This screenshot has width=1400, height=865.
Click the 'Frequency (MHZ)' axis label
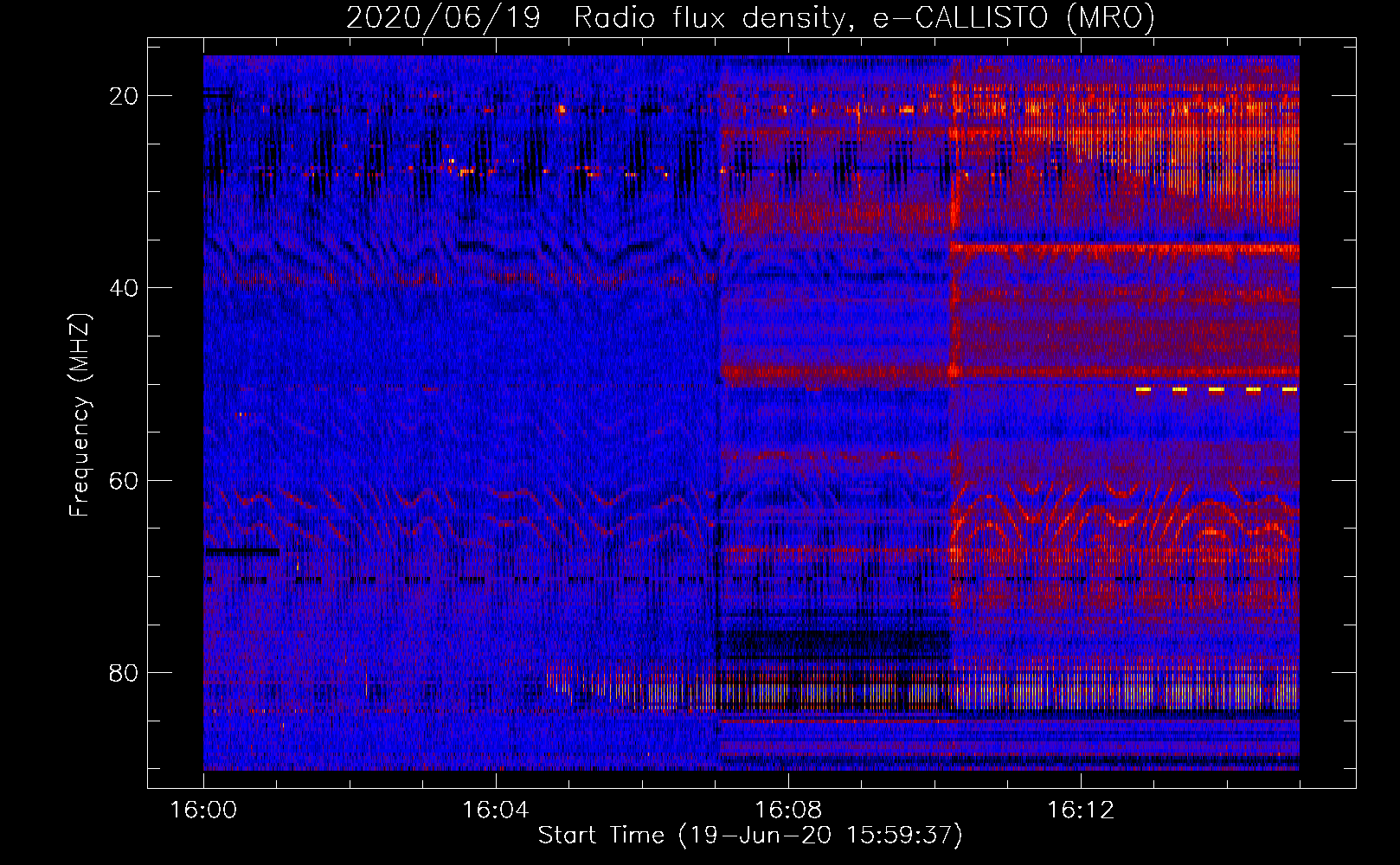[x=80, y=415]
